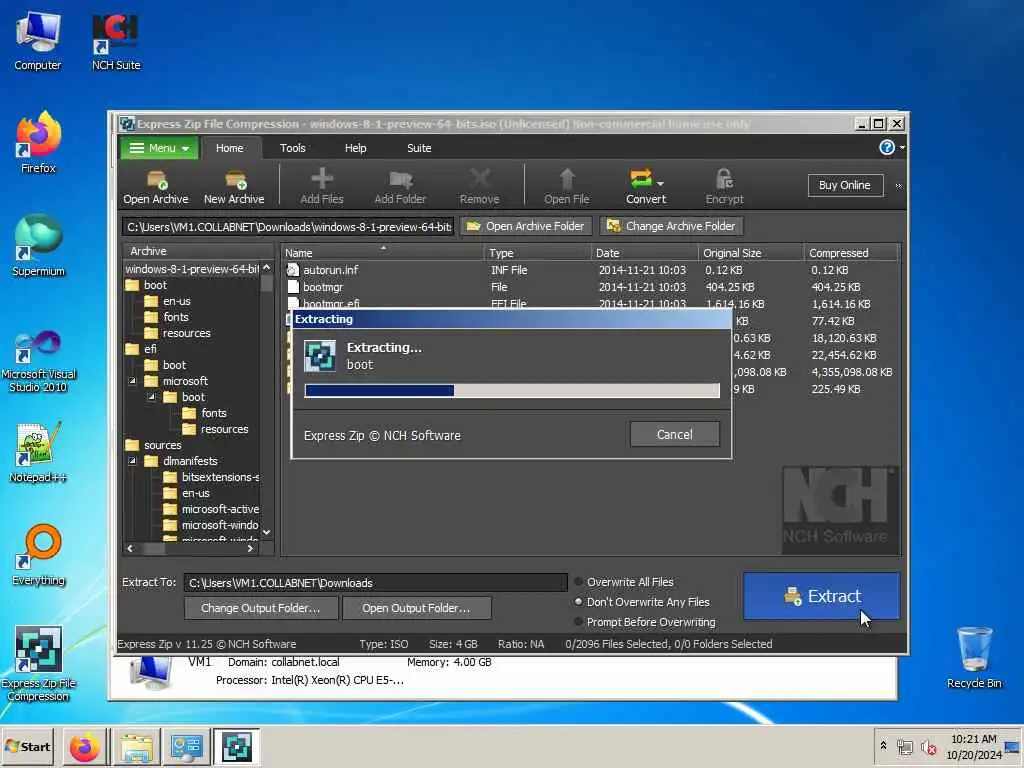Viewport: 1024px width, 768px height.
Task: Create a New Archive from toolbar
Action: click(234, 187)
